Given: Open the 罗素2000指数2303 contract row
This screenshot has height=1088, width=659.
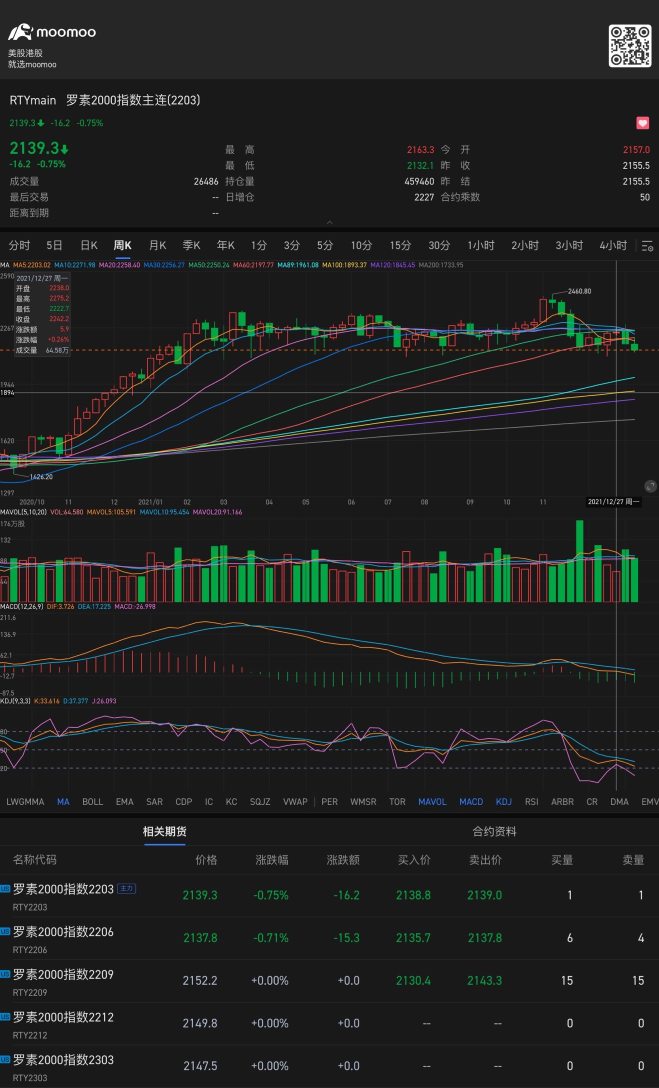Looking at the screenshot, I should pos(330,1066).
